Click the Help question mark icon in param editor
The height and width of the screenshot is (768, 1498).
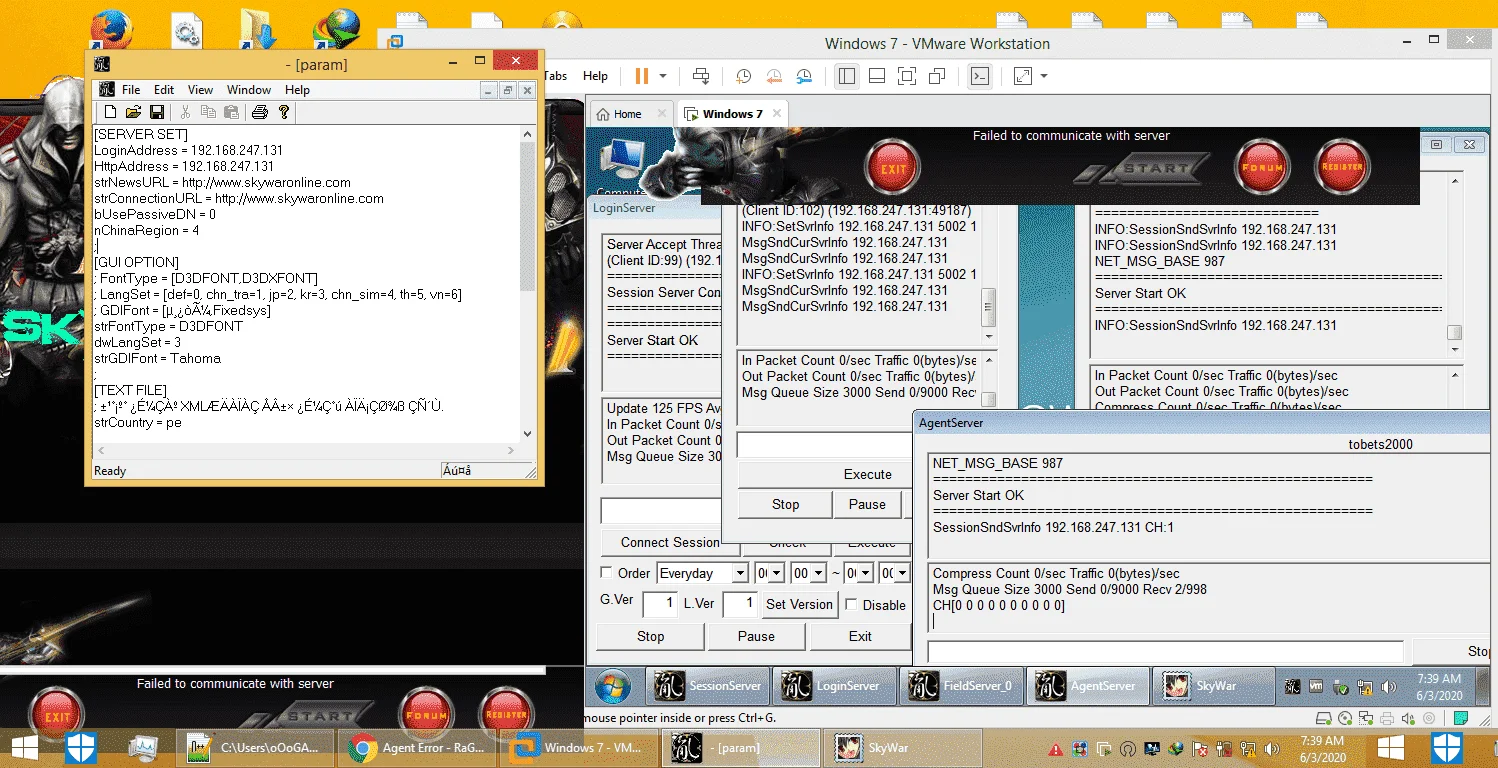pos(284,112)
